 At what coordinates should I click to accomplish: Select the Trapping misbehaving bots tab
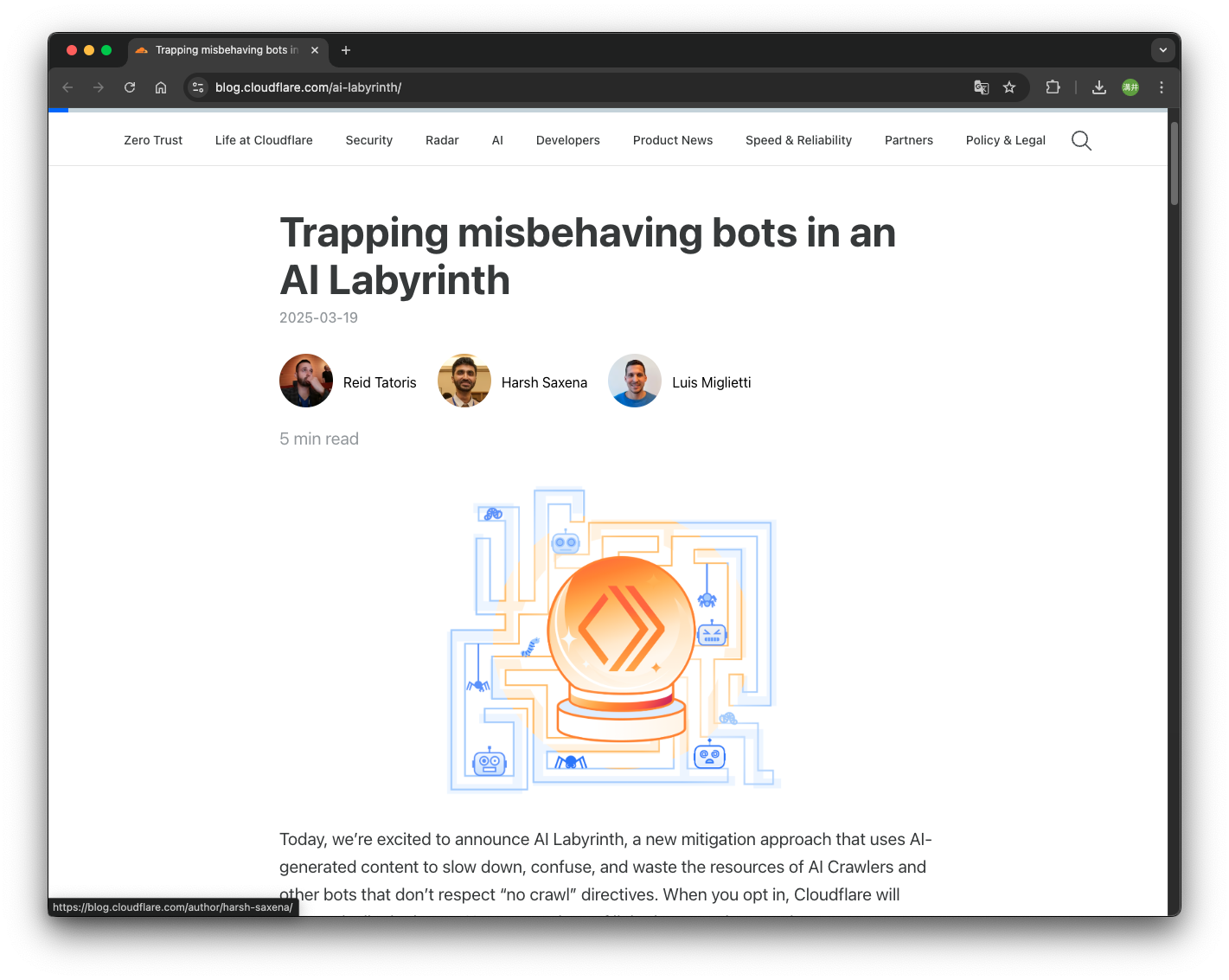click(x=227, y=50)
